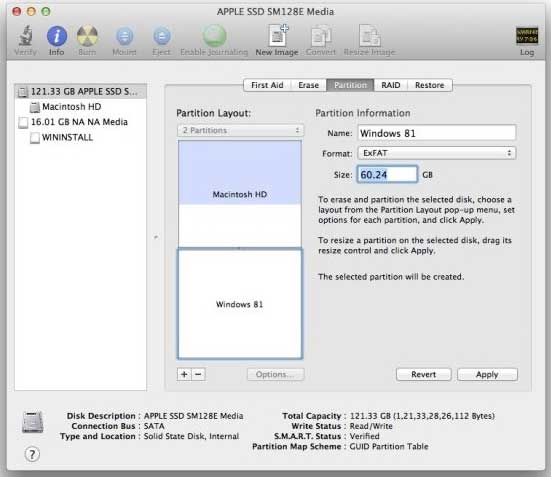Click the Enable Journaling icon
Screen dimensions: 551x477
(x=214, y=36)
